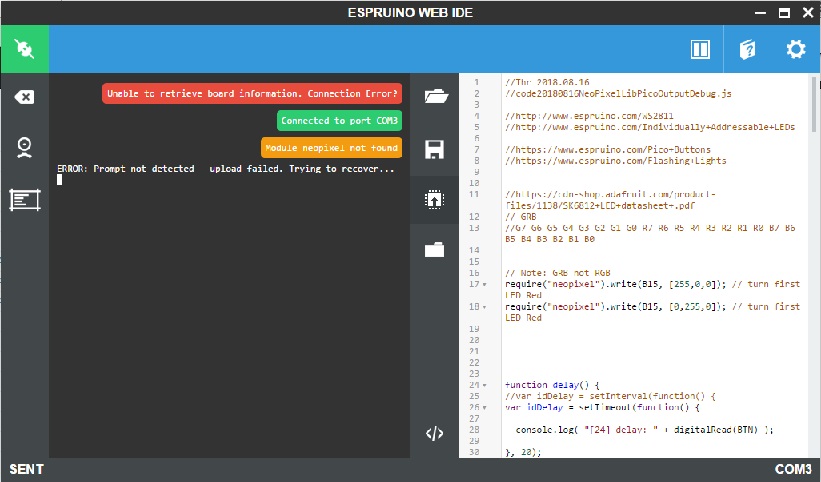Send code to Espruino with upload chip icon
This screenshot has width=821, height=482.
[x=435, y=199]
